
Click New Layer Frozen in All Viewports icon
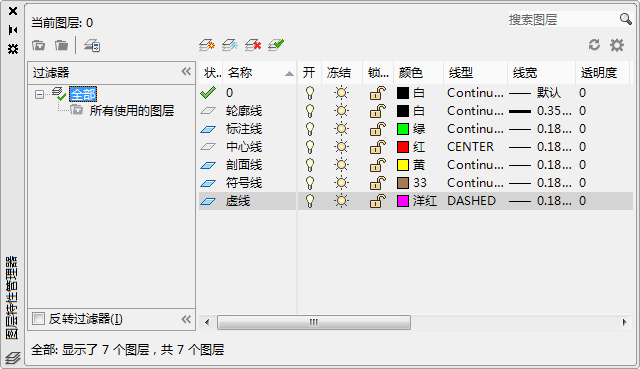tap(230, 45)
